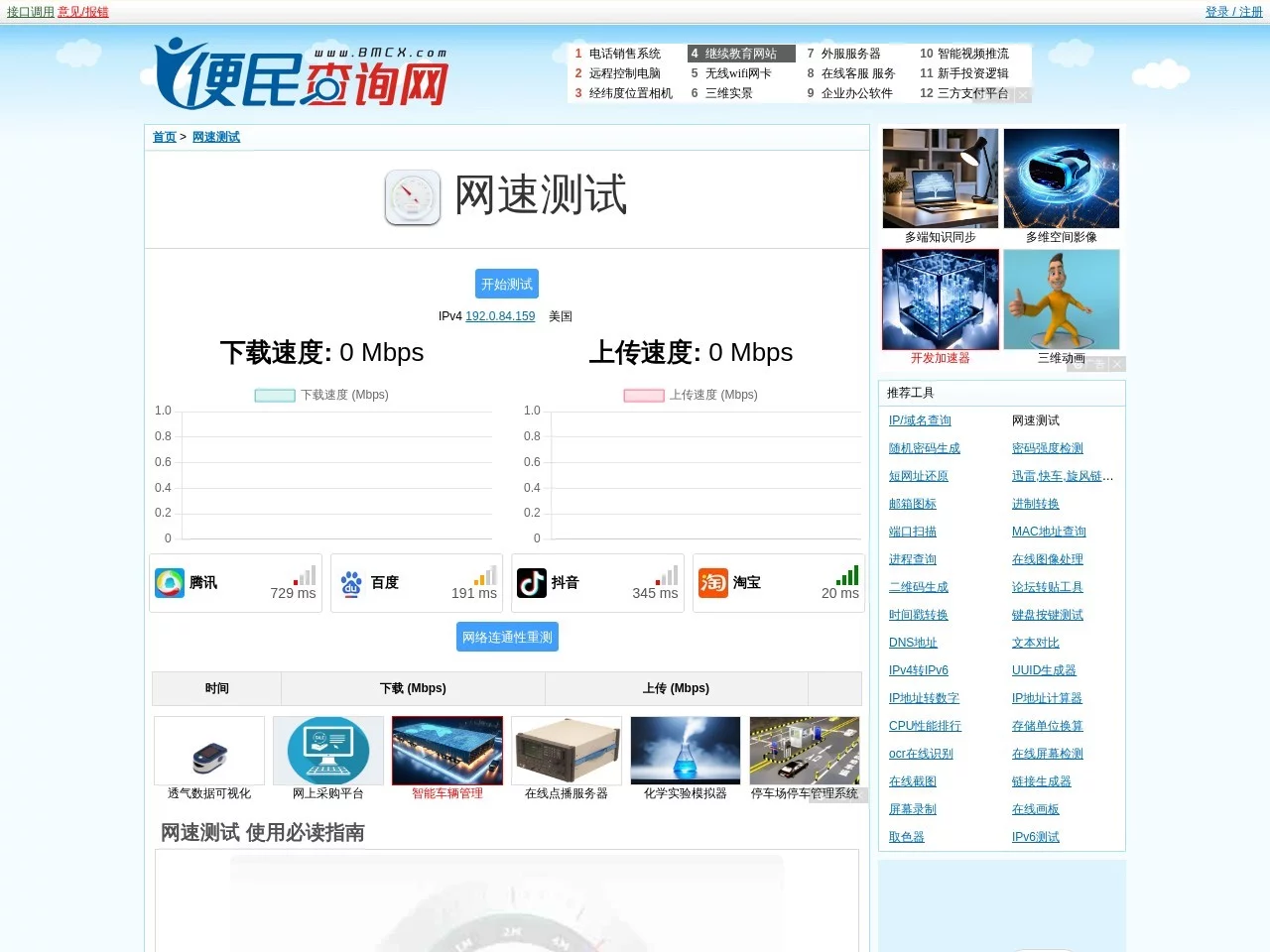Screen dimensions: 1270x952
Task: Click the signal strength bars next to 淘宝
Action: pyautogui.click(x=845, y=575)
